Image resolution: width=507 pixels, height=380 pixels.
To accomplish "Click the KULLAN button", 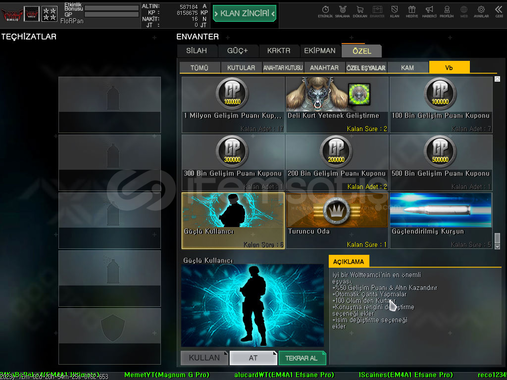I will click(204, 358).
